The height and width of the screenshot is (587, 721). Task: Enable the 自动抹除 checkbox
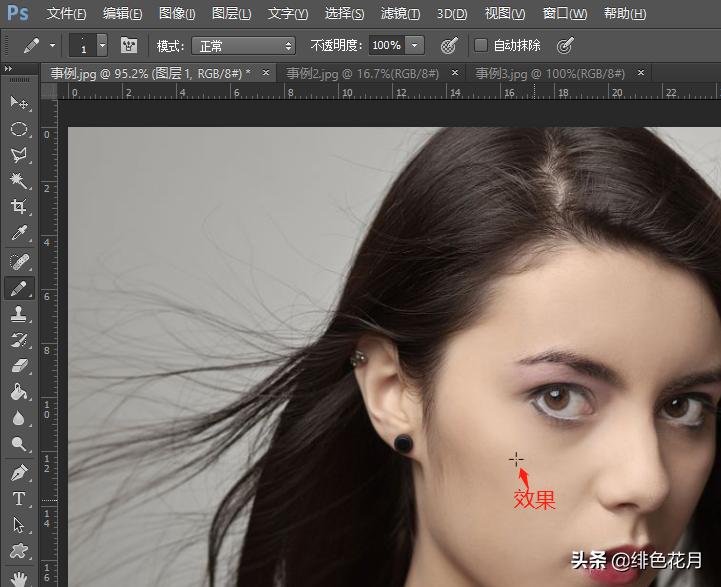point(480,46)
